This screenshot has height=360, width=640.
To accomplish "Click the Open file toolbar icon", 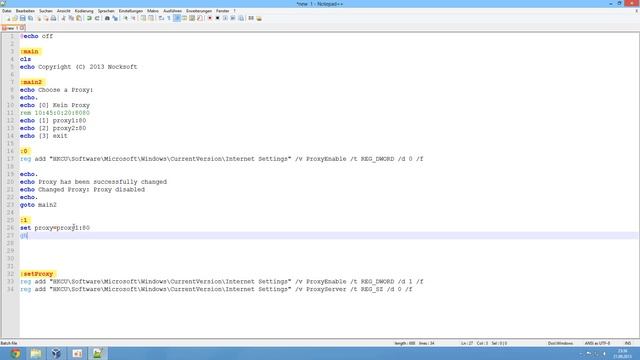I will (x=15, y=18).
